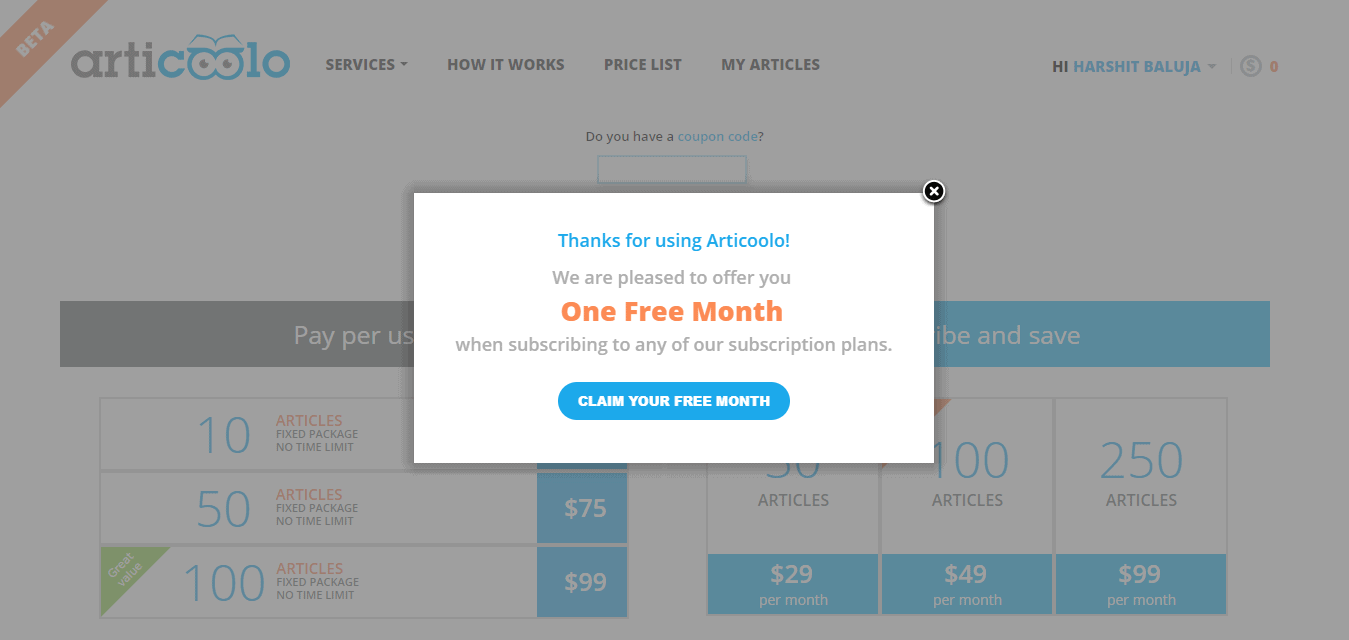Select the Subscribe and save tab
The image size is (1349, 640).
tap(1102, 334)
